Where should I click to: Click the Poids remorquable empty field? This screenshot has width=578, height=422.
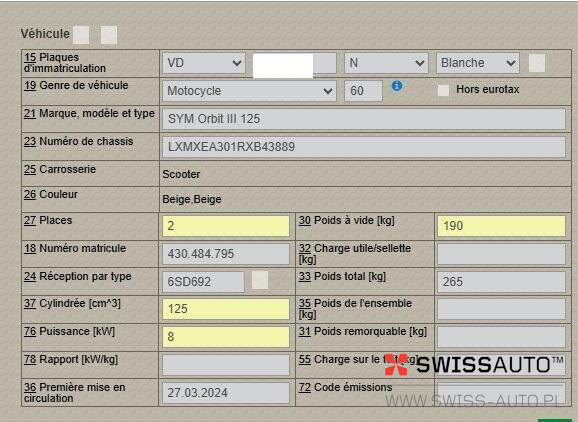pos(501,336)
